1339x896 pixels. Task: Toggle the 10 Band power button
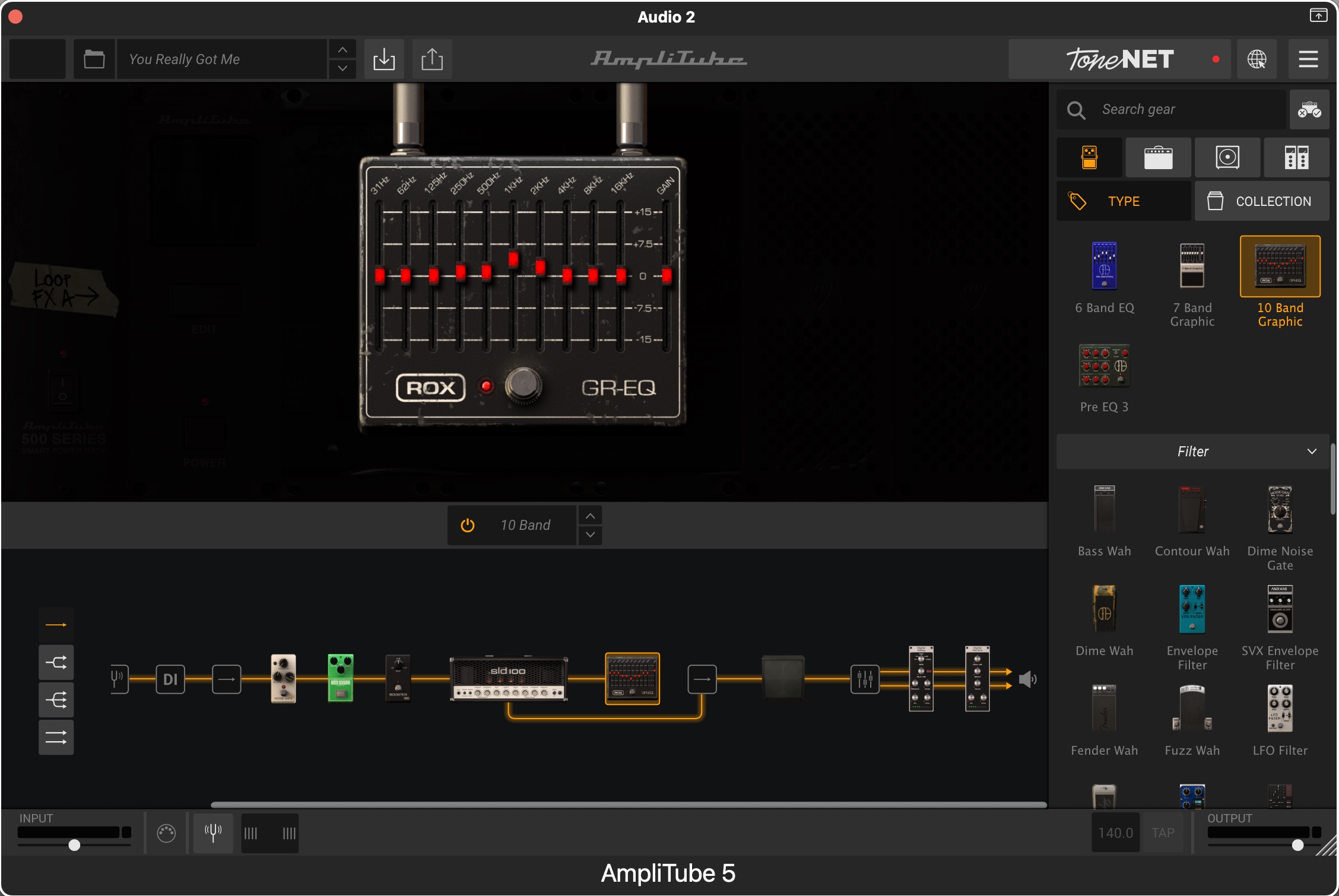468,525
